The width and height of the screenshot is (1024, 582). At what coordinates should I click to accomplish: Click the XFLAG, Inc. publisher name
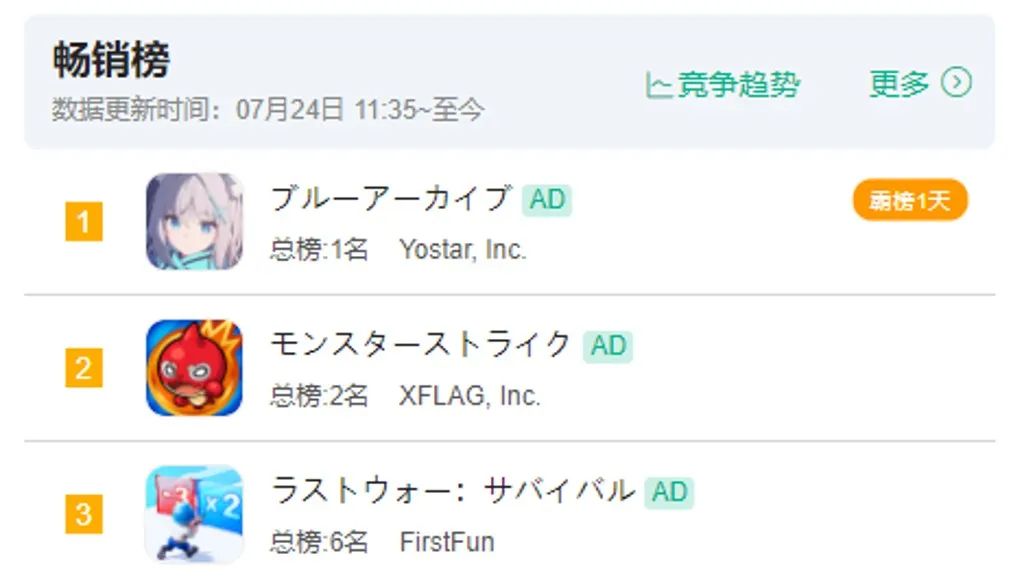470,396
